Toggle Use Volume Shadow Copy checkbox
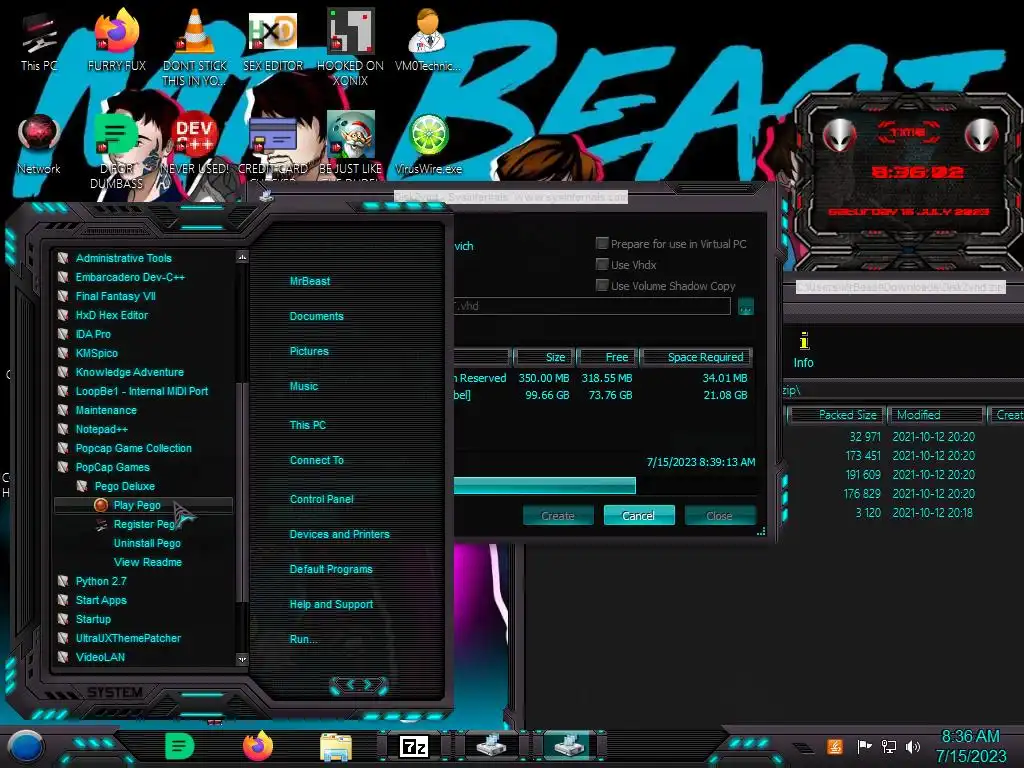Viewport: 1024px width, 768px height. tap(602, 285)
